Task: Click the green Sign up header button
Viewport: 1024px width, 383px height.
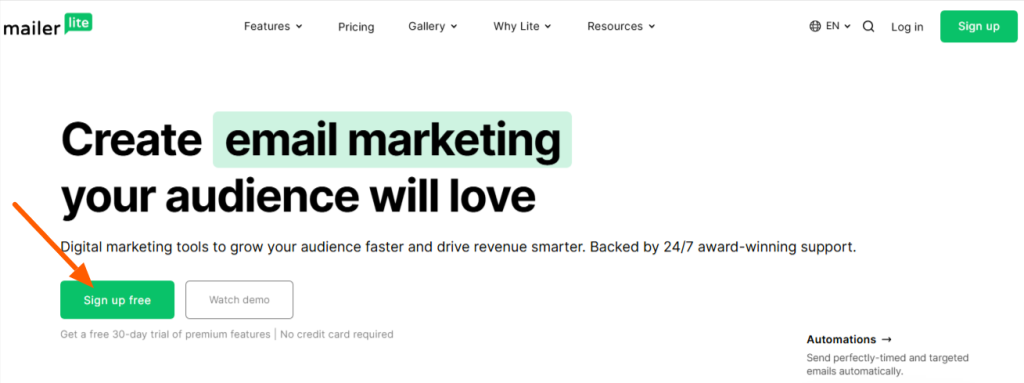Action: 978,26
